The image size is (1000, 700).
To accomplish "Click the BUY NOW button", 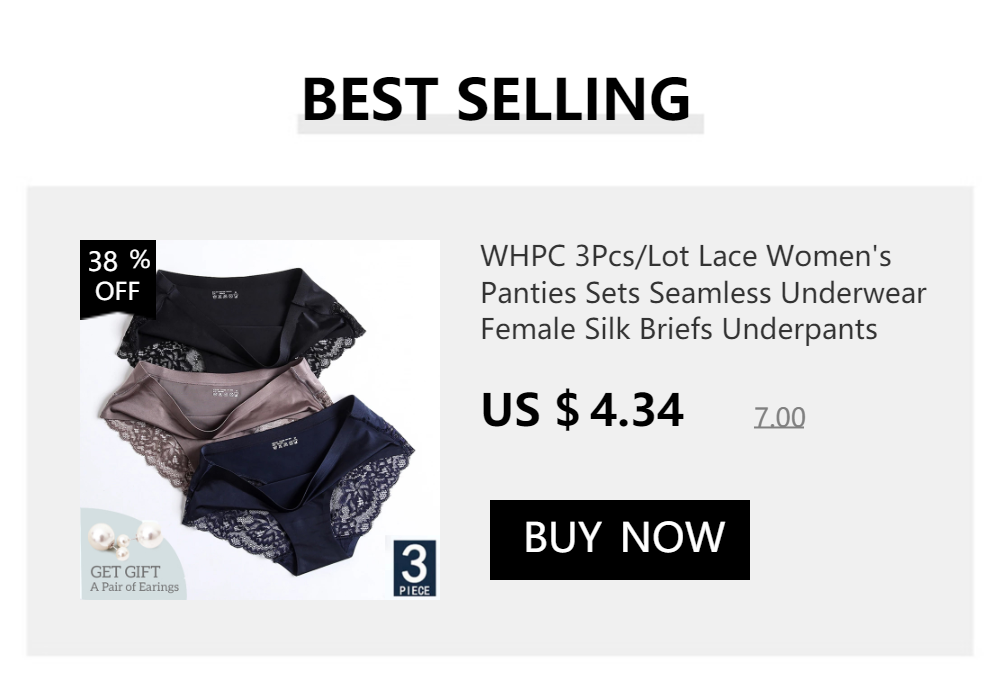I will 619,539.
